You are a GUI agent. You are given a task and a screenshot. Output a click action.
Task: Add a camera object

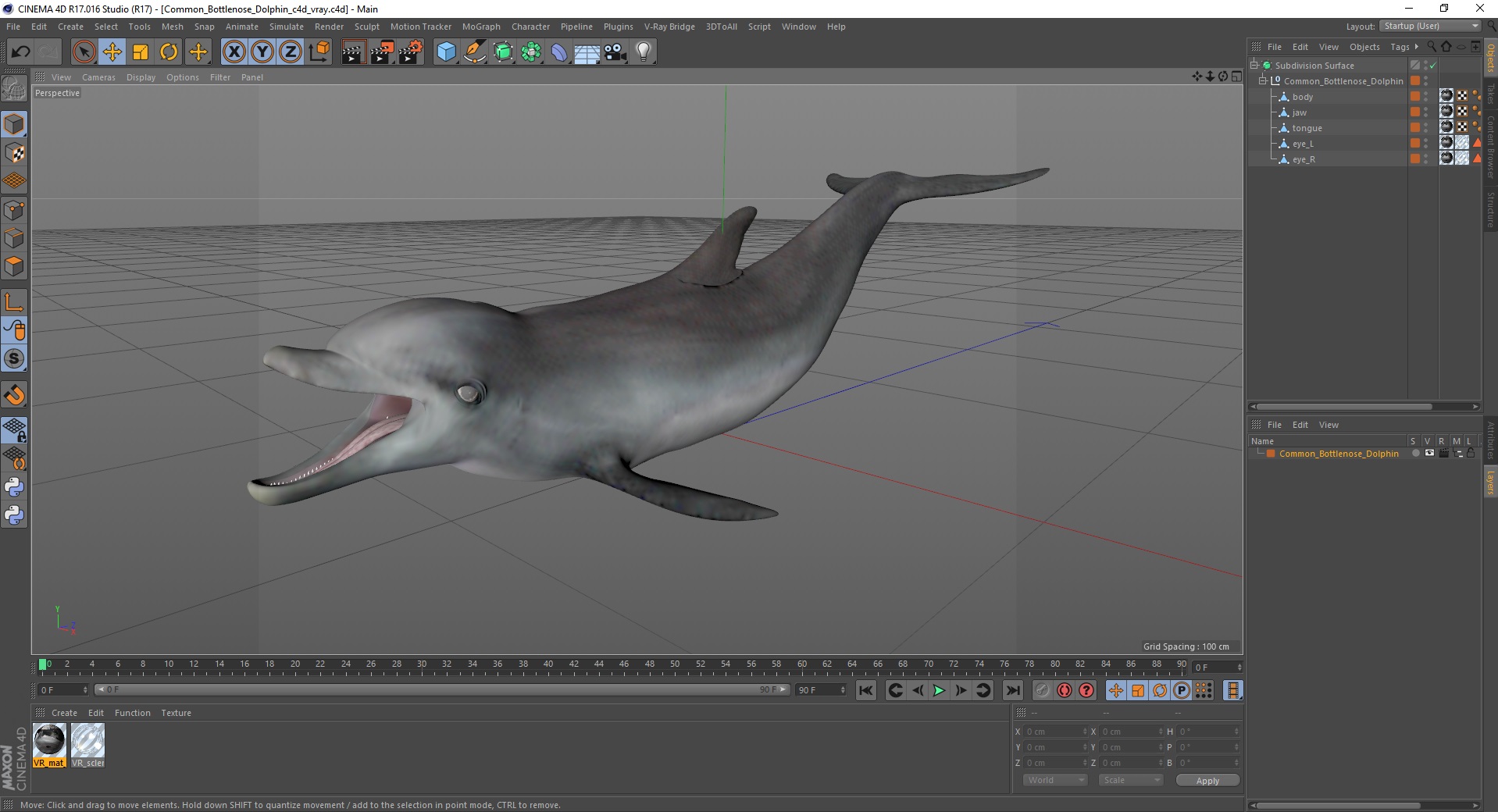click(615, 52)
